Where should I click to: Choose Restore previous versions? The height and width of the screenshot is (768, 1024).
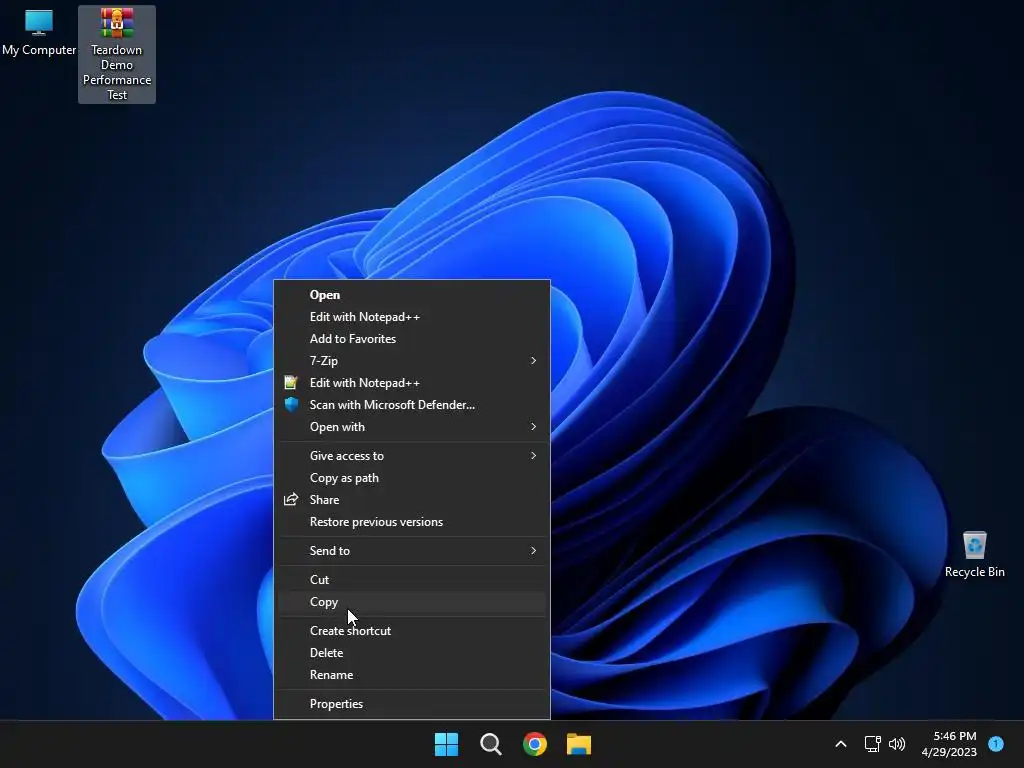[x=412, y=522]
